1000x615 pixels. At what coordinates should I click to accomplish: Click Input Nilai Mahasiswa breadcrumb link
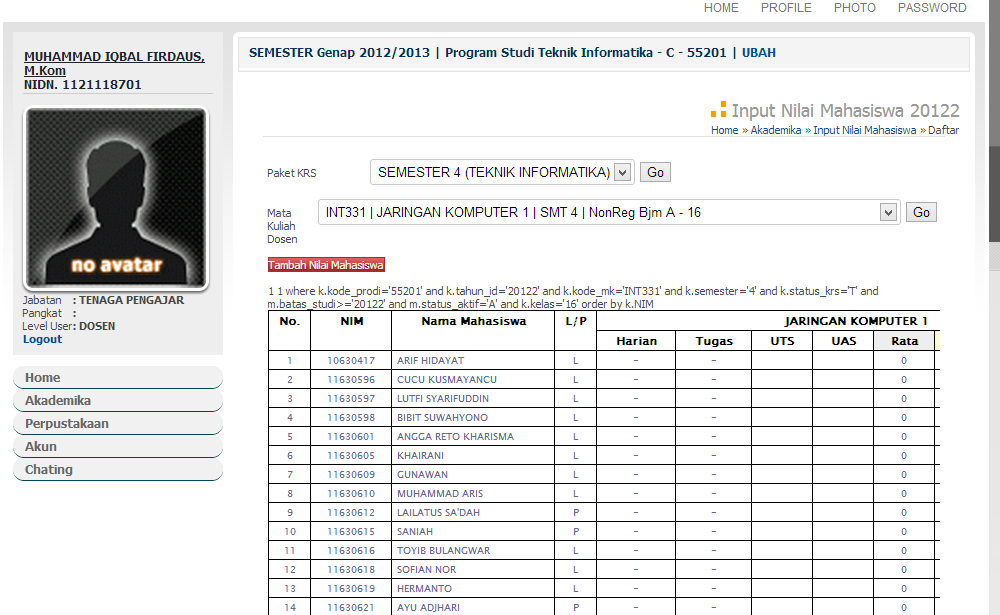[x=864, y=130]
